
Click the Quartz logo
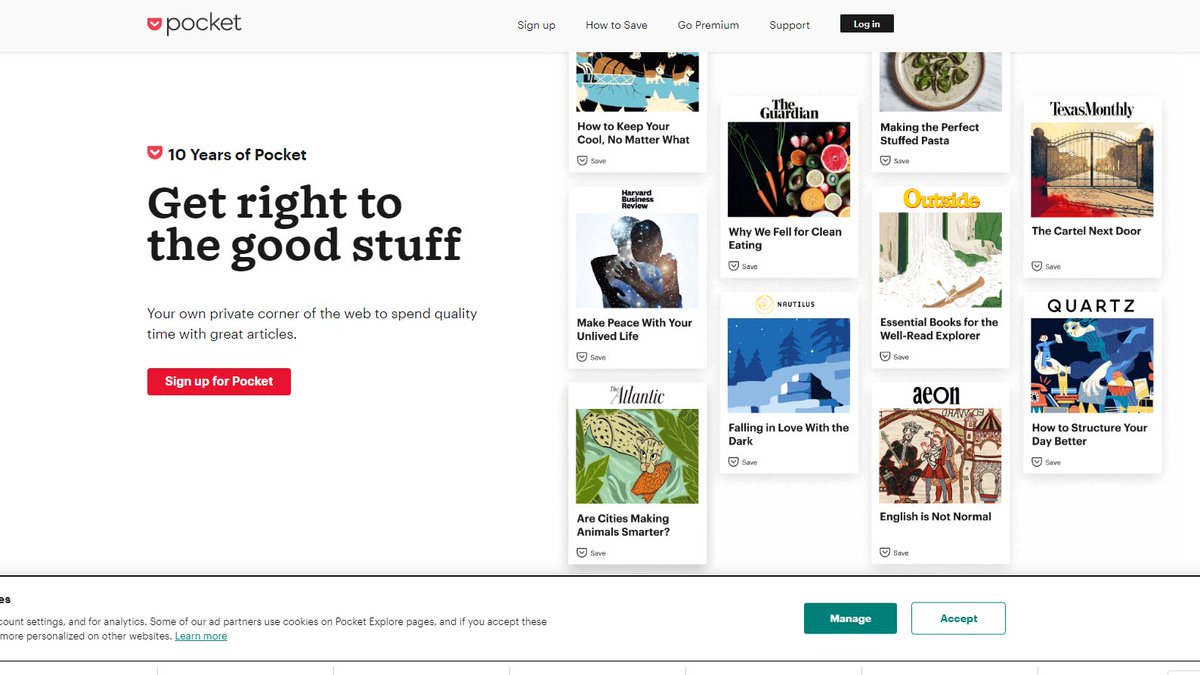(x=1092, y=305)
